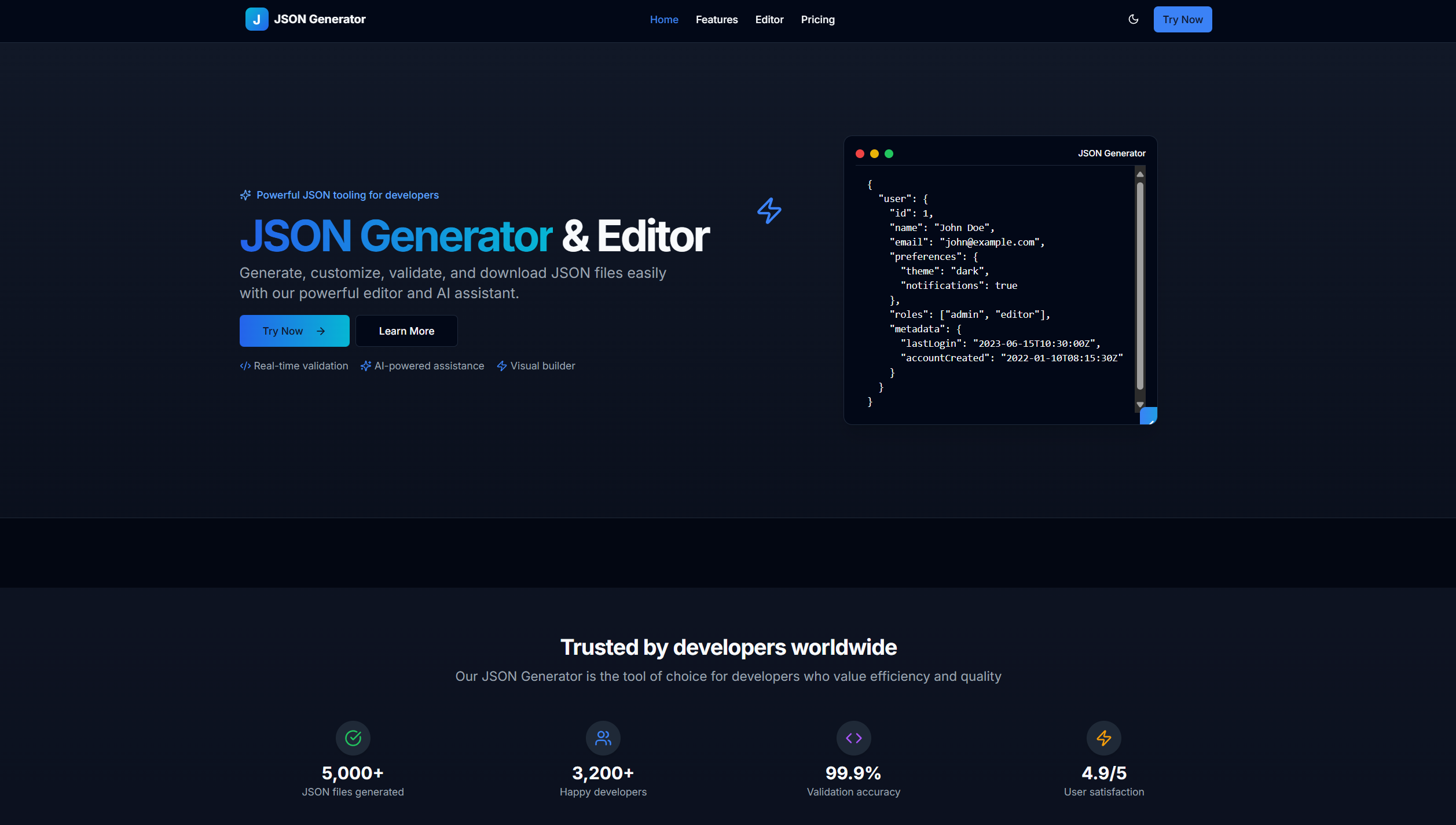This screenshot has height=825, width=1456.
Task: Click the sparkle icon before 'Powerful JSON tooling'
Action: coord(245,195)
